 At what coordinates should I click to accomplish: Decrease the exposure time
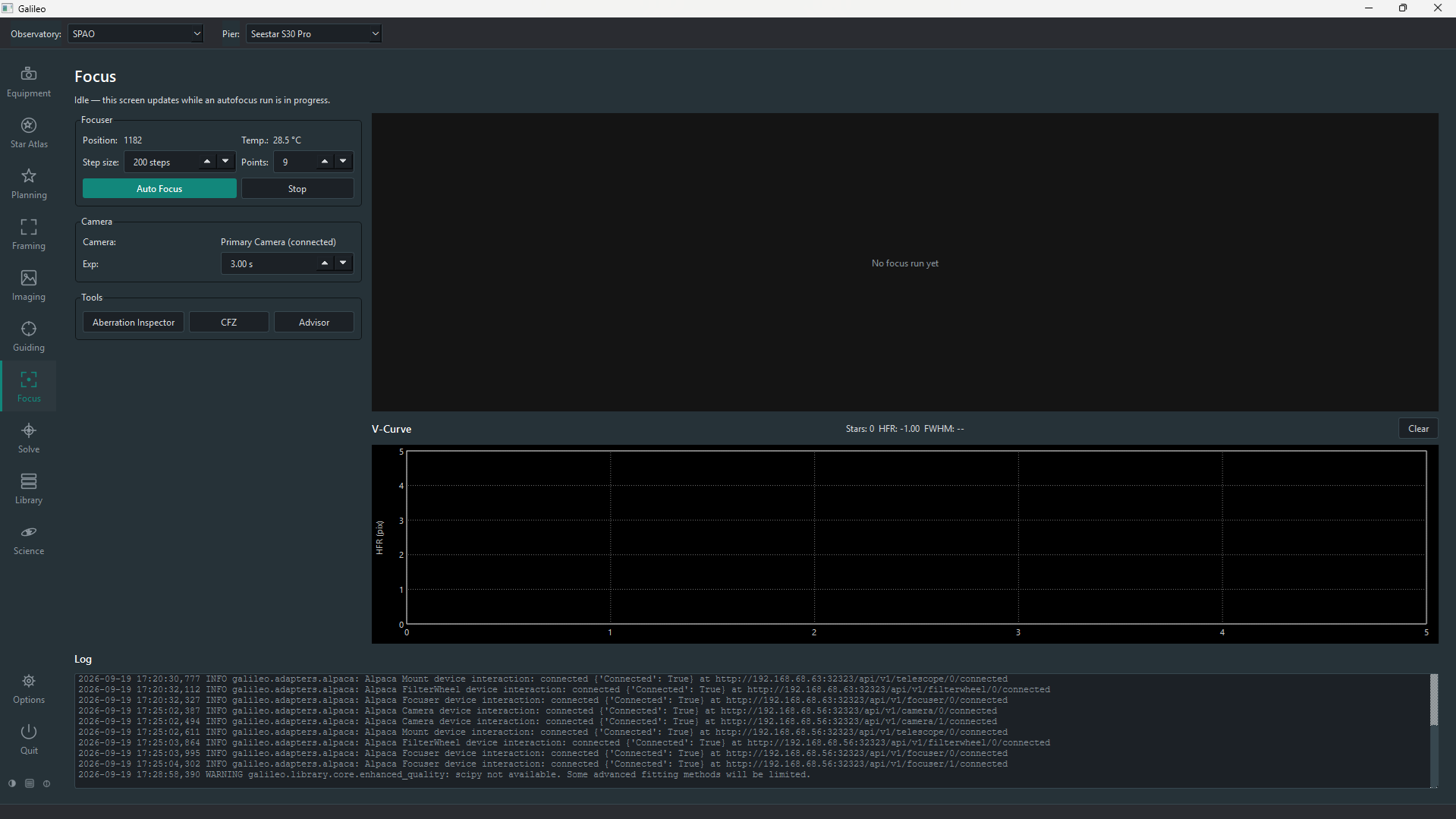pos(344,263)
